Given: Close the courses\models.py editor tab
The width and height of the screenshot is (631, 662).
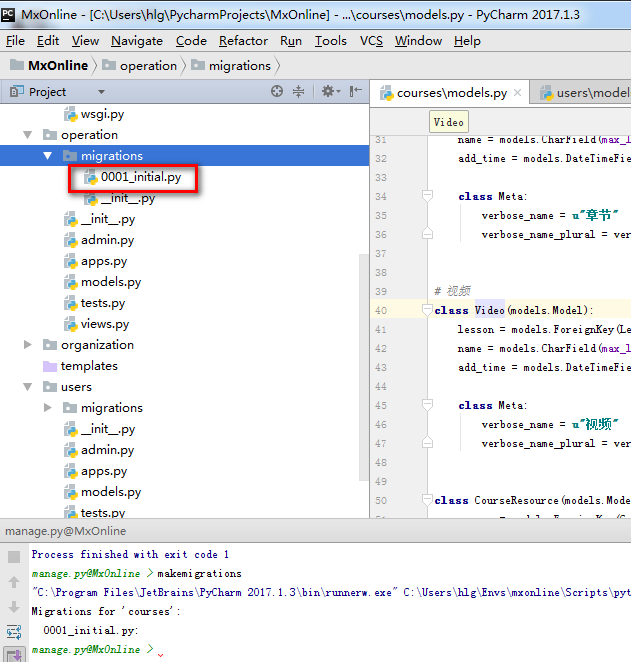Looking at the screenshot, I should pyautogui.click(x=517, y=93).
